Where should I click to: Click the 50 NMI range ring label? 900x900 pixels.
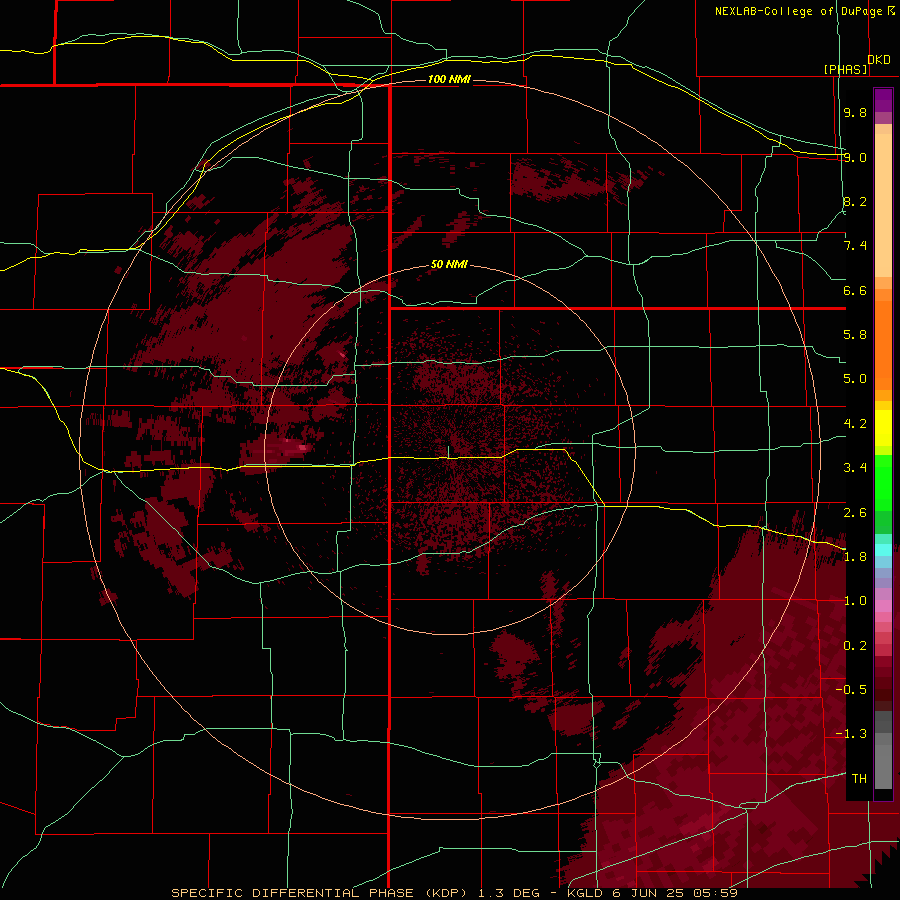point(449,264)
